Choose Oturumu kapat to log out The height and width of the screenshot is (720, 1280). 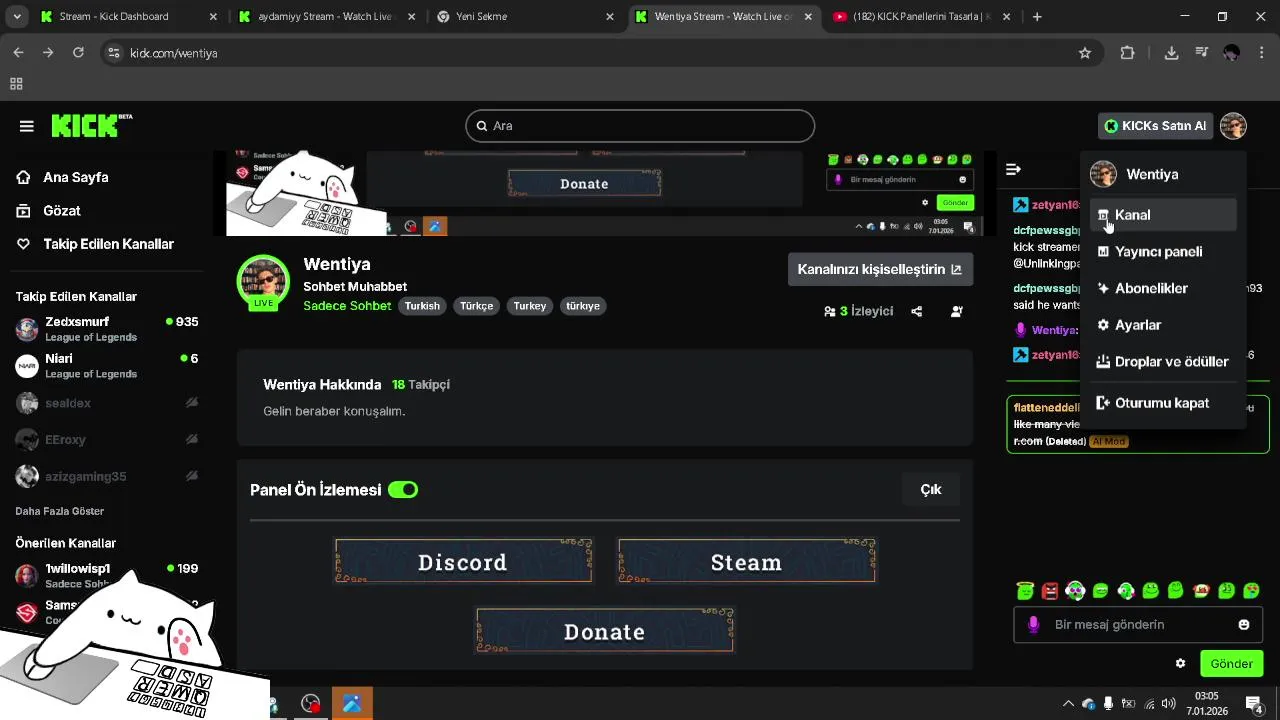tap(1162, 403)
